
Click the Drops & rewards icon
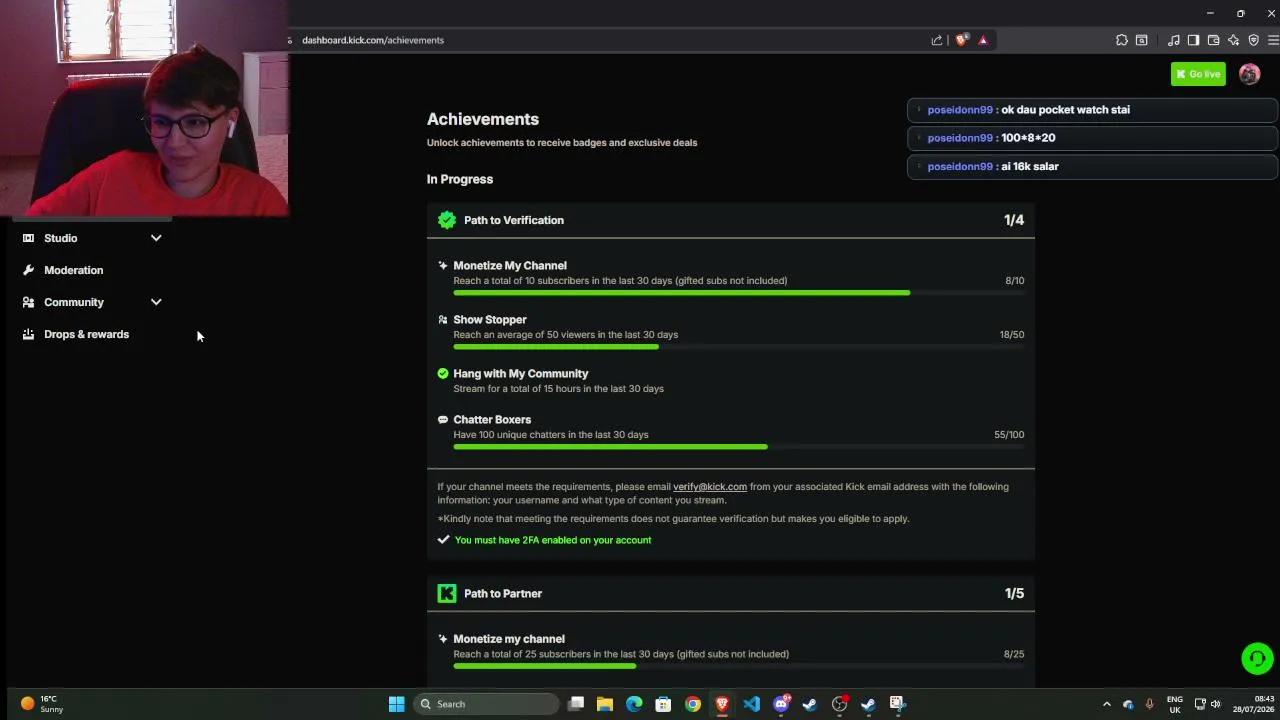[x=28, y=334]
